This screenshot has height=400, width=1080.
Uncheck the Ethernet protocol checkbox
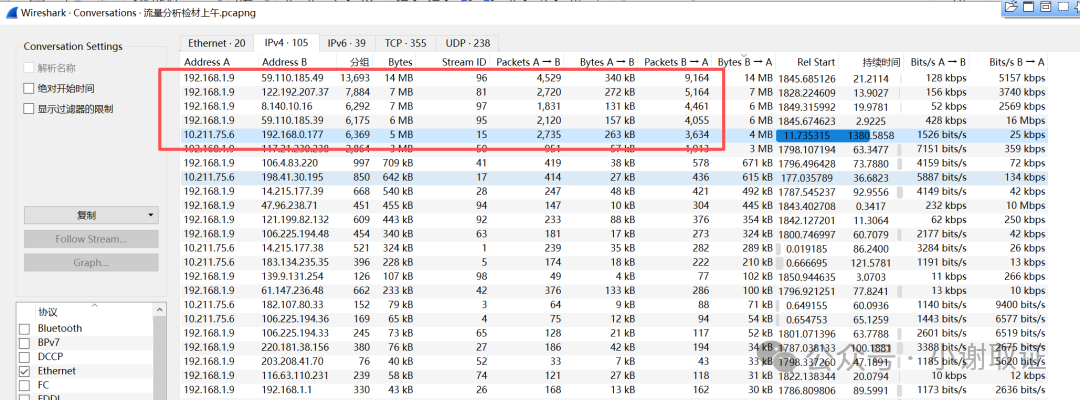coord(24,371)
